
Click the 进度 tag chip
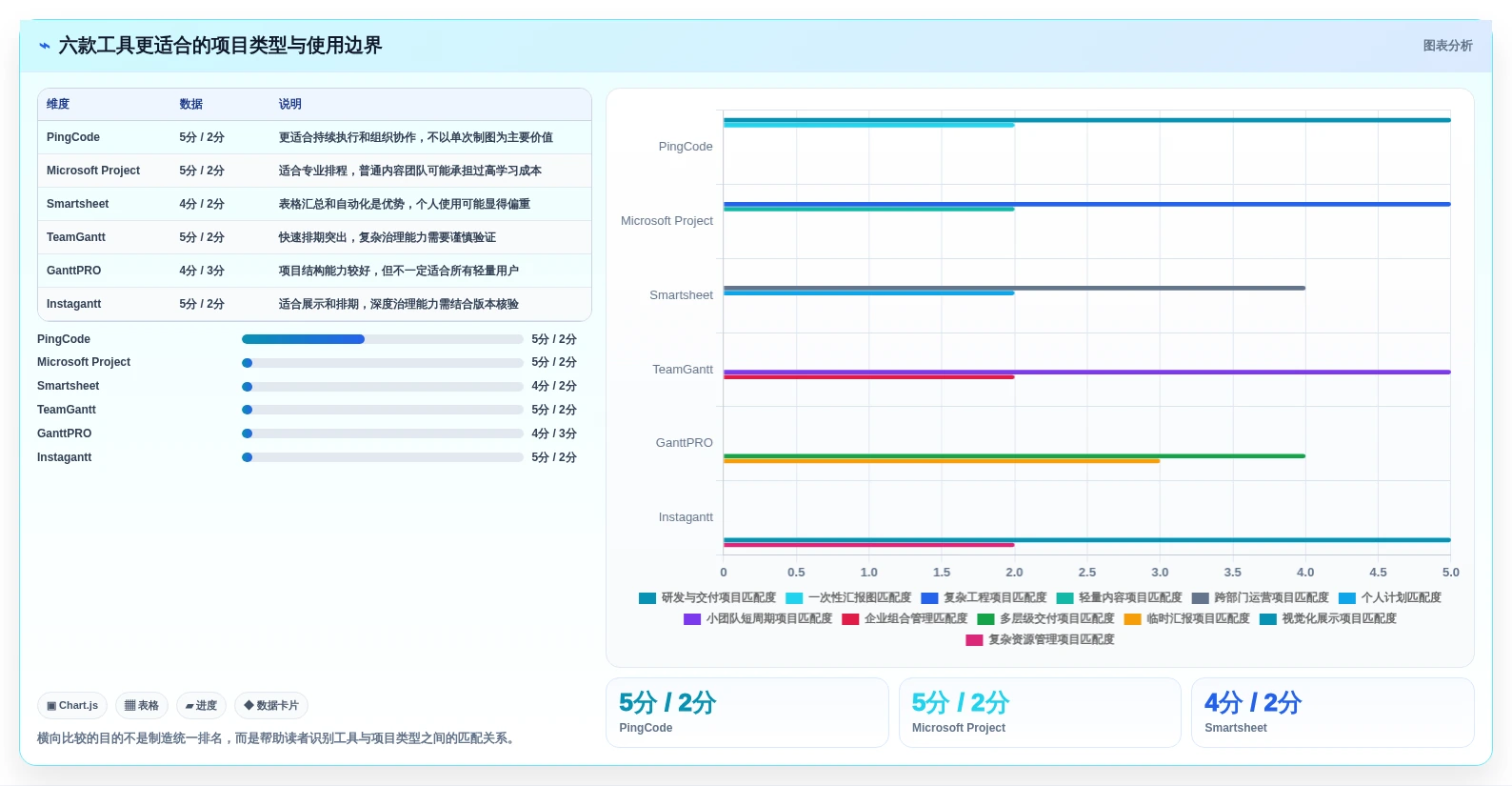click(201, 706)
